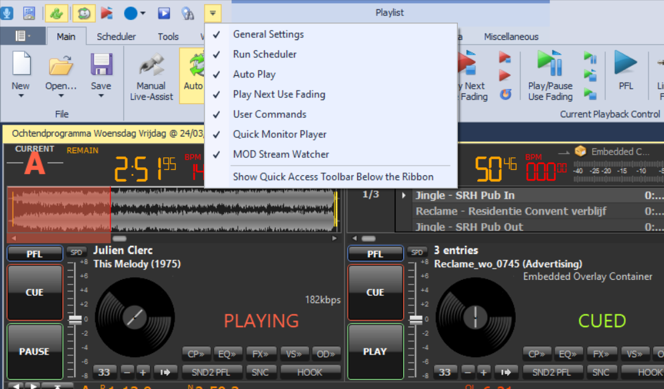
Task: Click the Save floppy disk icon
Action: 101,64
